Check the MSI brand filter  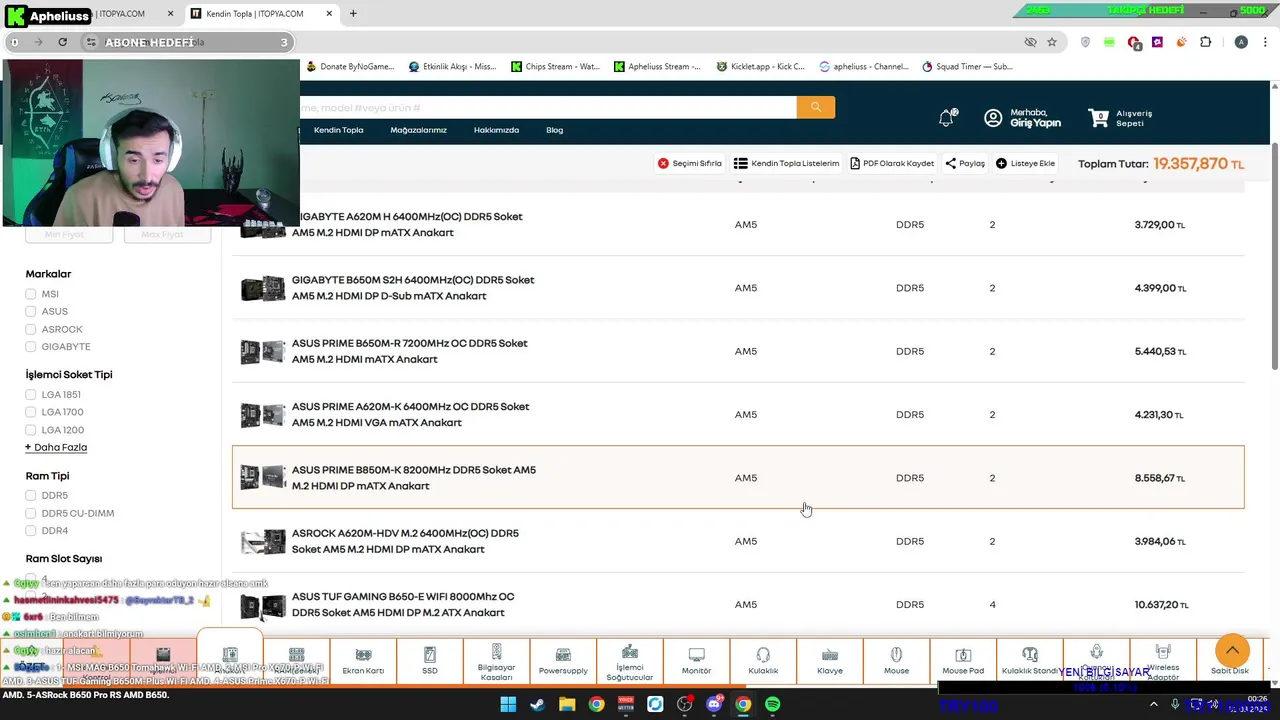31,294
